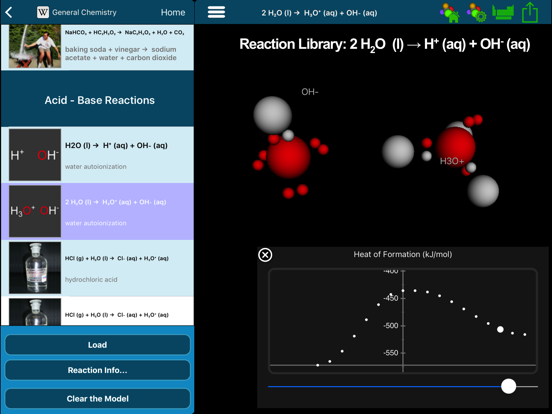Click the Home link in header
This screenshot has width=552, height=414.
click(173, 12)
